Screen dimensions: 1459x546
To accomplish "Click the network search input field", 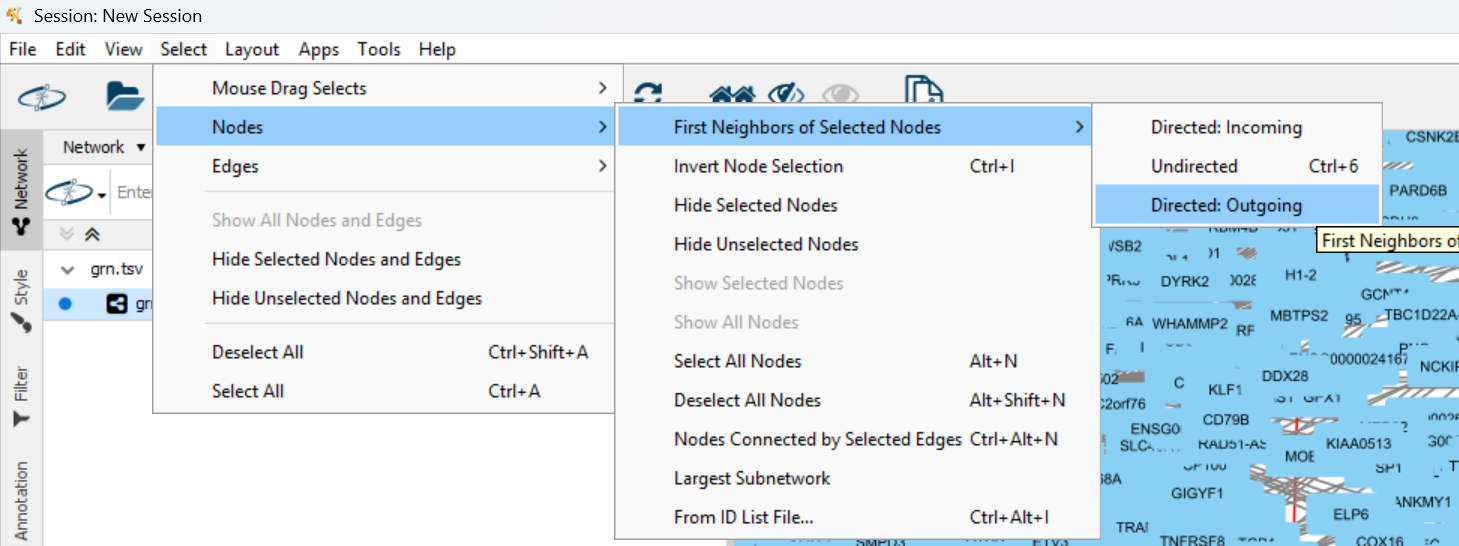I will pos(133,192).
